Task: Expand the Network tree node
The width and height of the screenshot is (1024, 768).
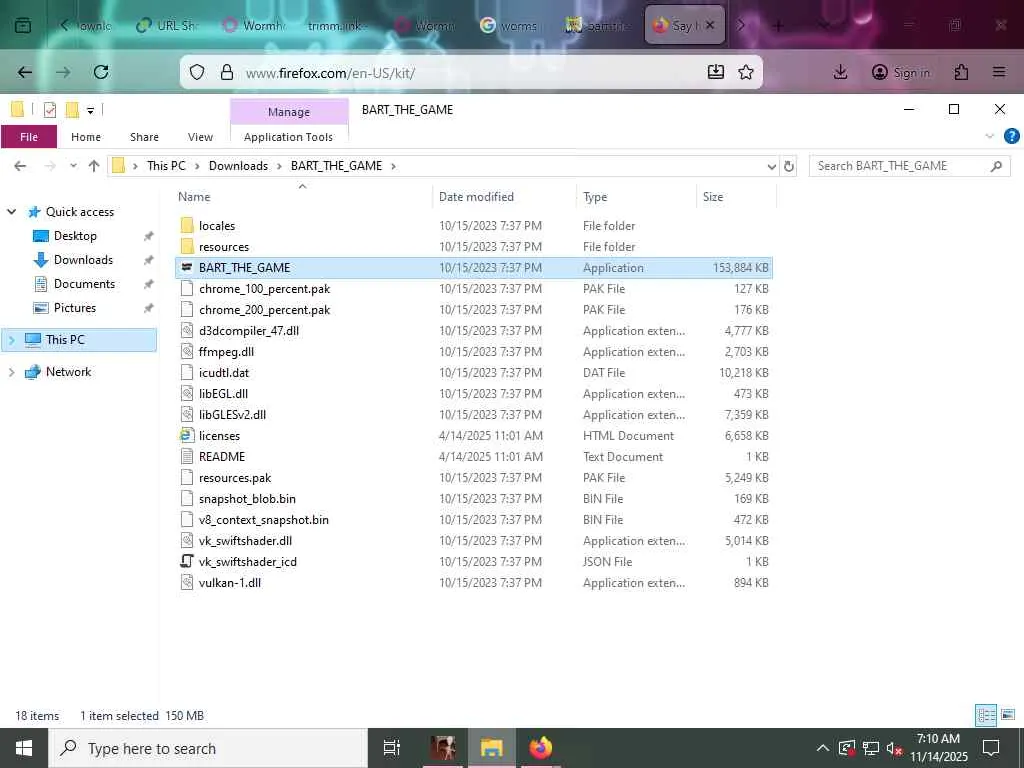Action: (x=11, y=372)
